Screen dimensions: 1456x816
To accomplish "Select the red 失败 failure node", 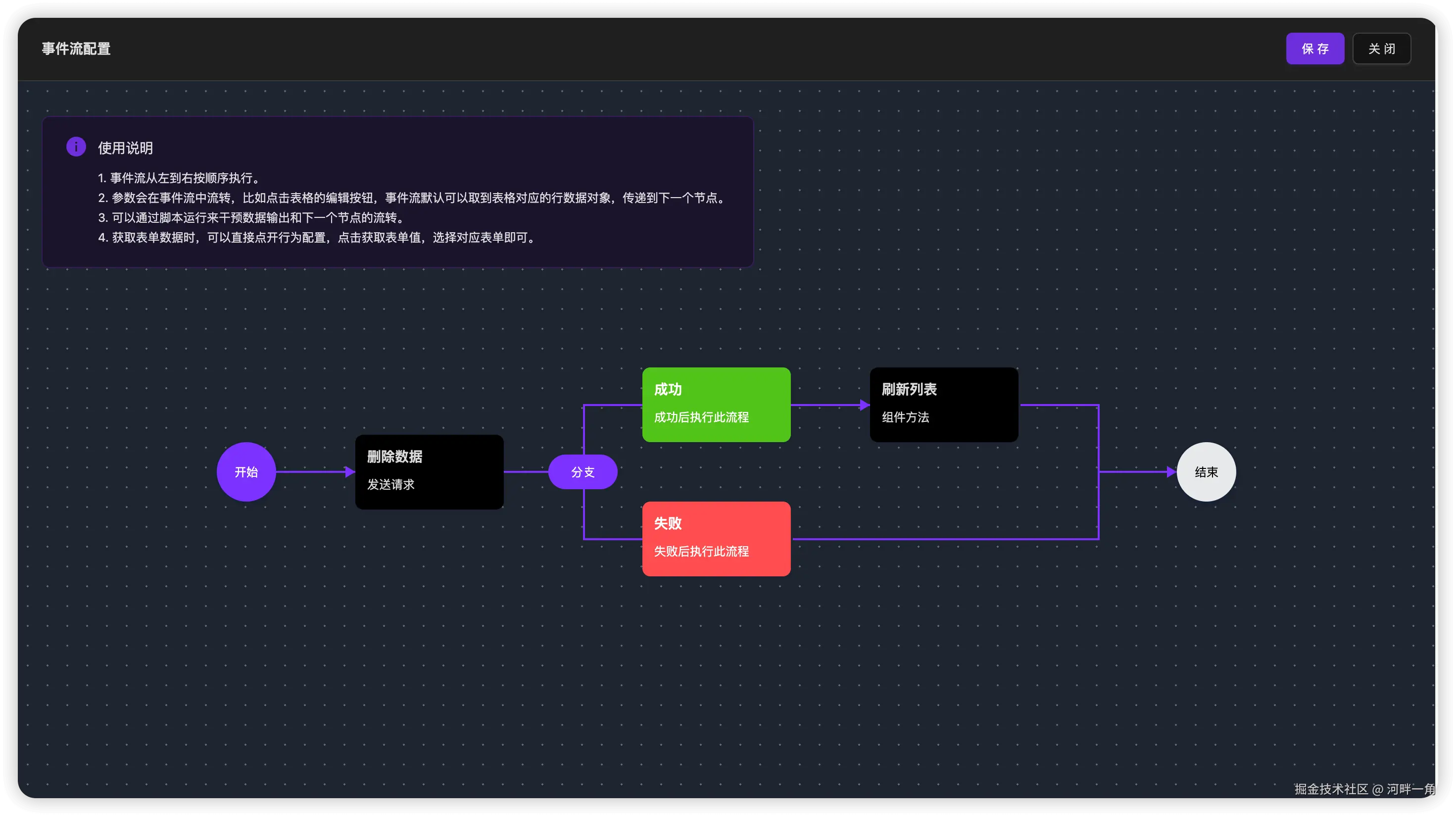I will coord(716,538).
